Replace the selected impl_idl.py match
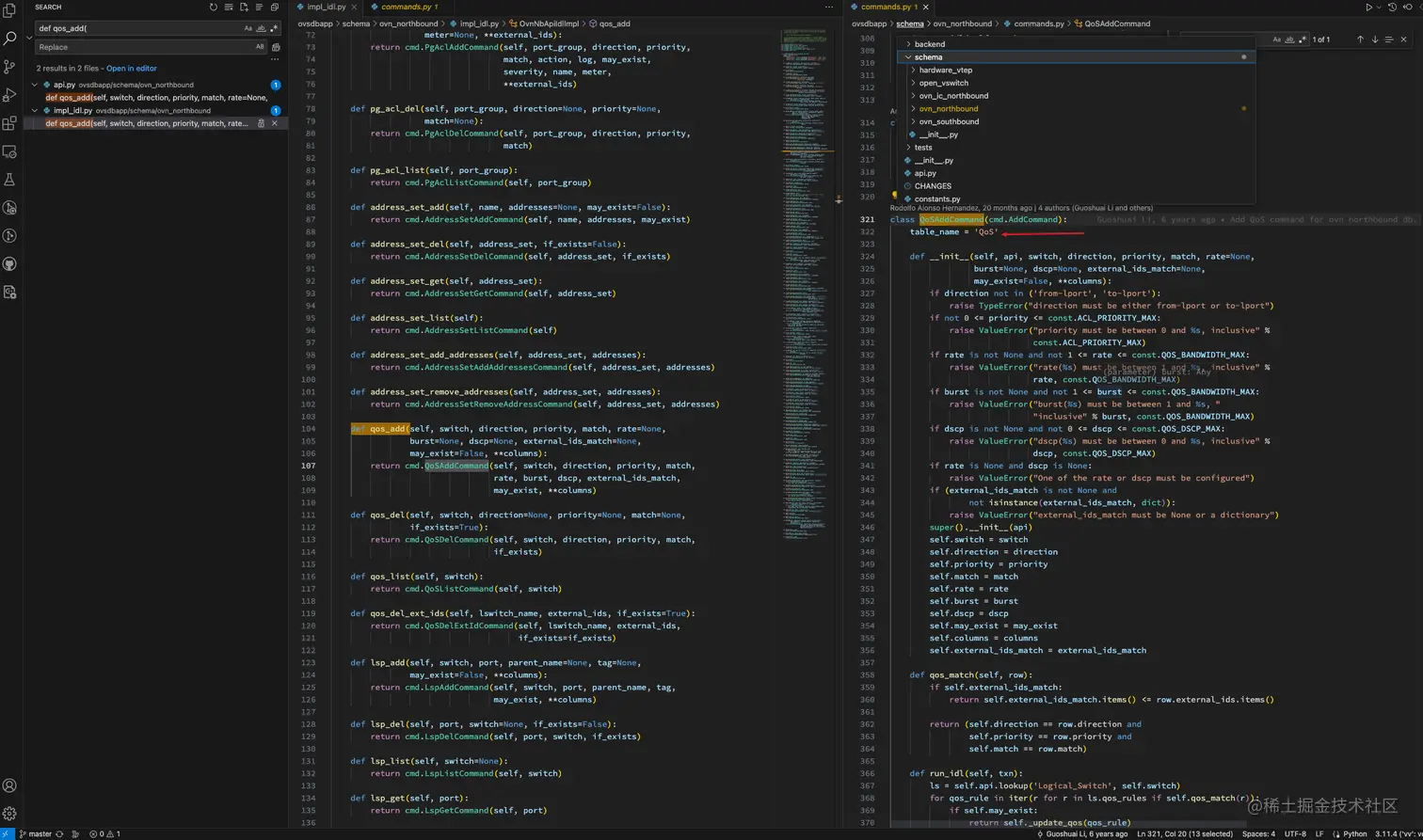This screenshot has width=1423, height=840. [261, 123]
